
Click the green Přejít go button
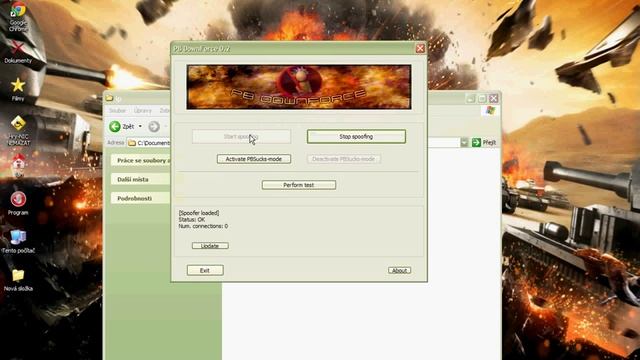click(484, 142)
